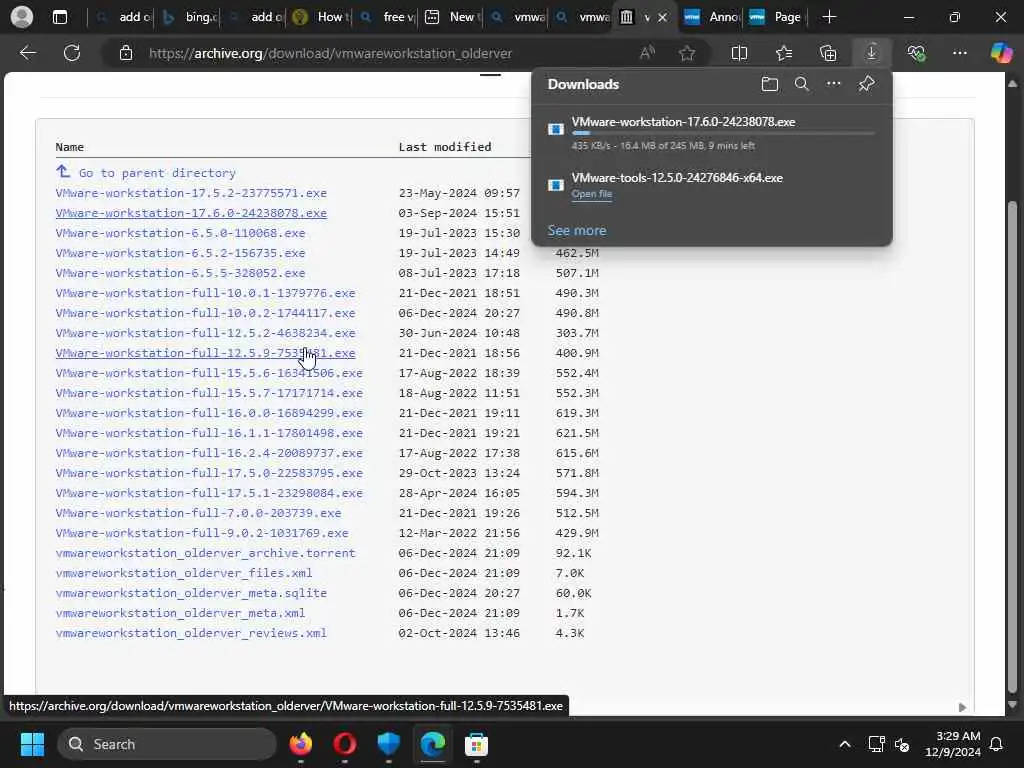Switch to the 'free v' tab
The width and height of the screenshot is (1024, 768).
coord(387,17)
